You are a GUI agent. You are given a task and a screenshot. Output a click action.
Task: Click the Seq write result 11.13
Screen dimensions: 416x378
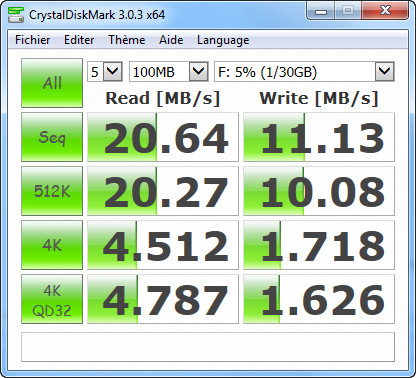pyautogui.click(x=319, y=137)
